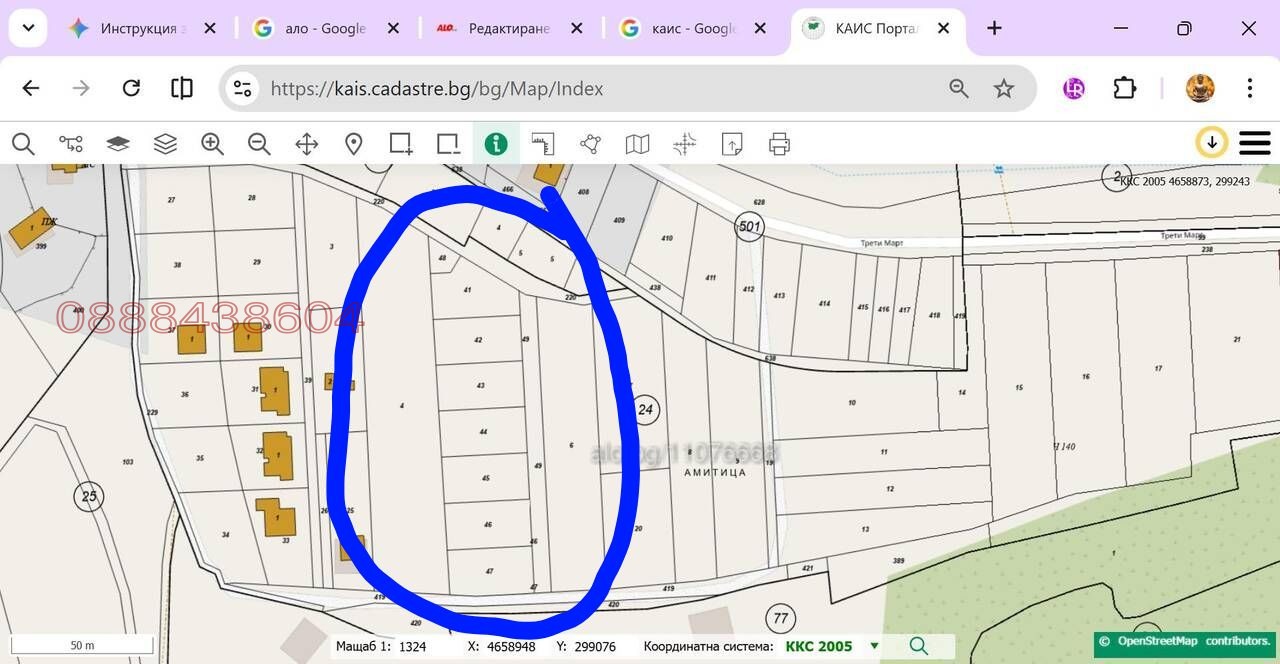The image size is (1280, 664).
Task: Go back to the previous page
Action: pos(31,88)
